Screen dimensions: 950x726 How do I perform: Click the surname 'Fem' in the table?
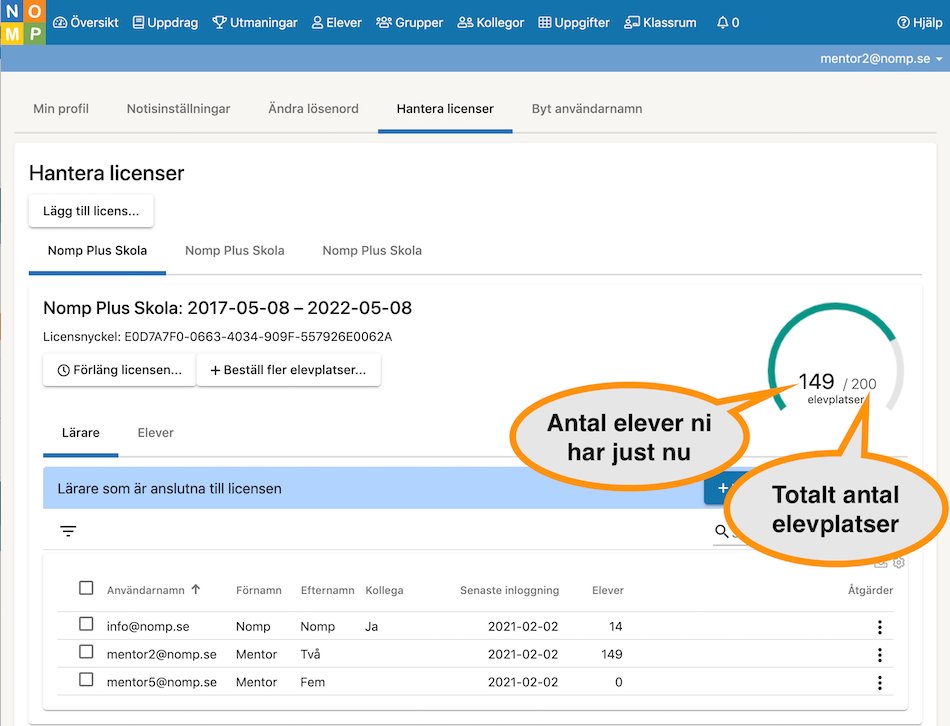click(313, 682)
